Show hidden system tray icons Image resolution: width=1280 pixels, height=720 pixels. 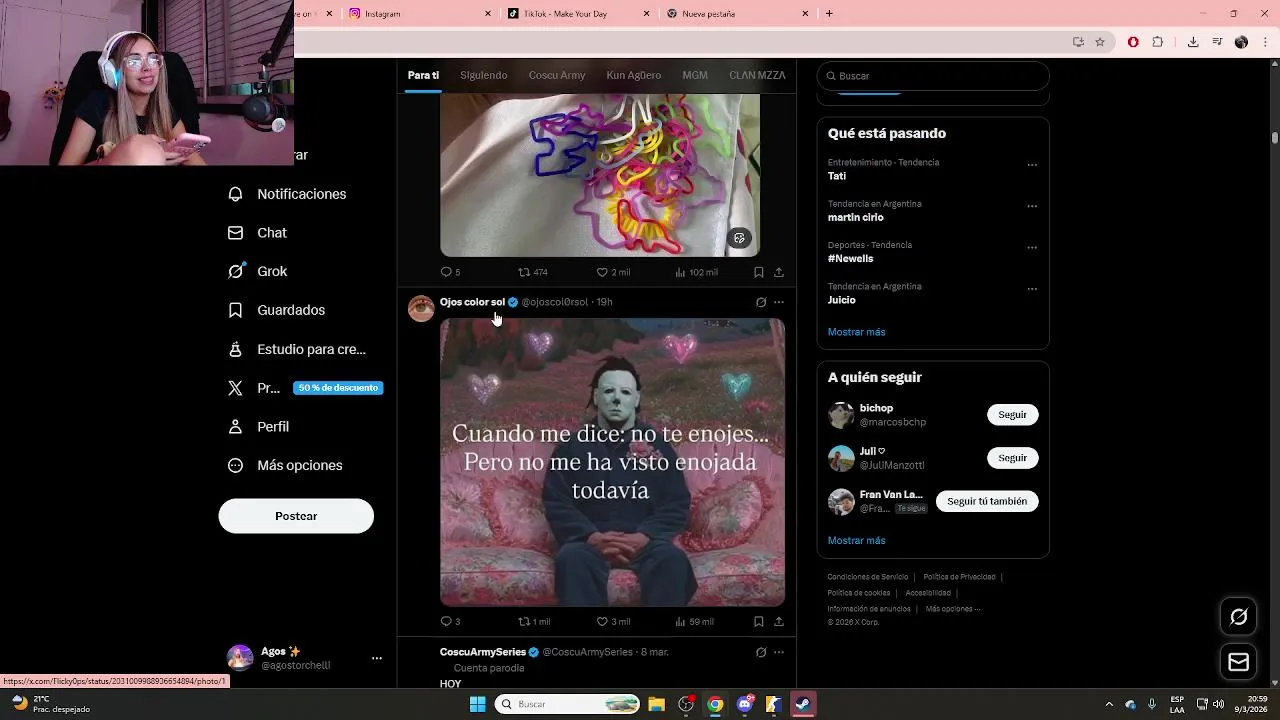point(1108,704)
